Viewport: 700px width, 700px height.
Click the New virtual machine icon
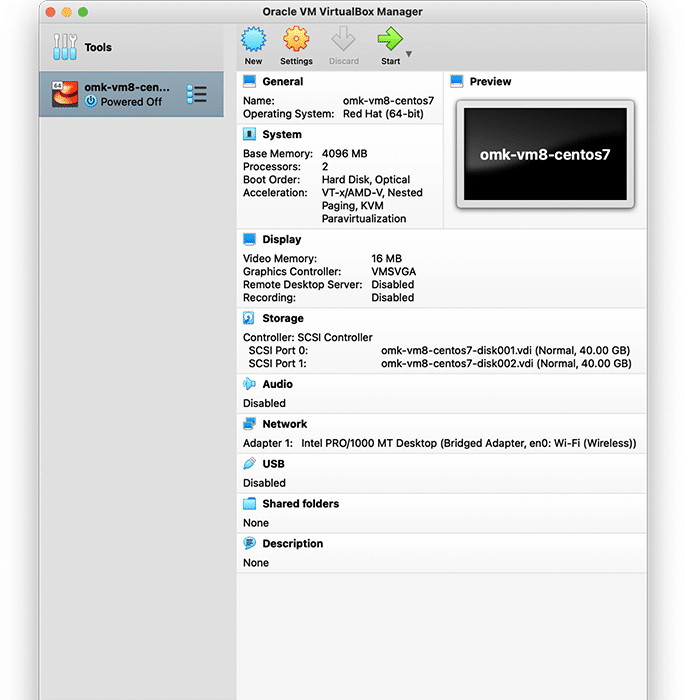coord(254,39)
